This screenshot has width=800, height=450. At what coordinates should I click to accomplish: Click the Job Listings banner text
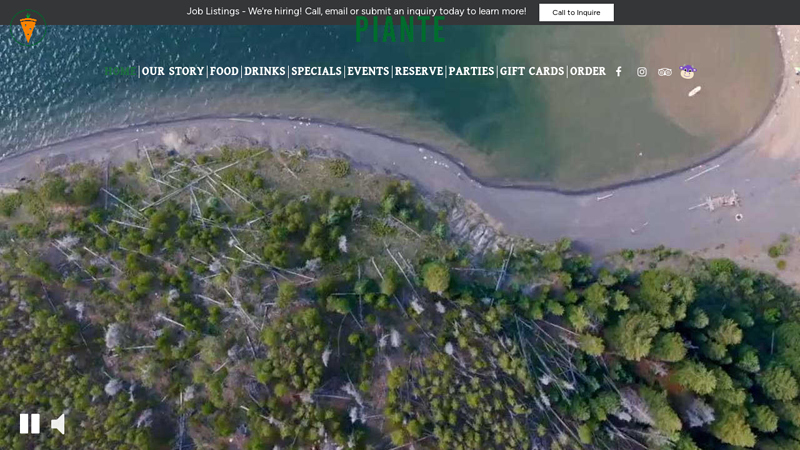pos(356,11)
